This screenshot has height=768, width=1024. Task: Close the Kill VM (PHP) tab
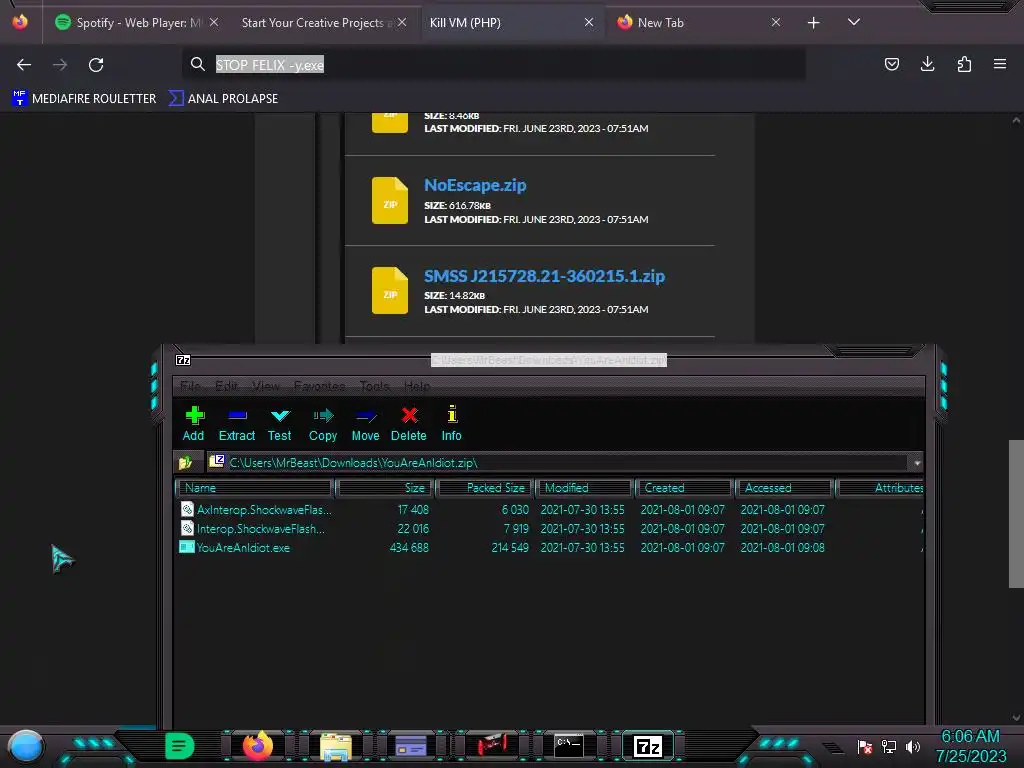[x=588, y=22]
